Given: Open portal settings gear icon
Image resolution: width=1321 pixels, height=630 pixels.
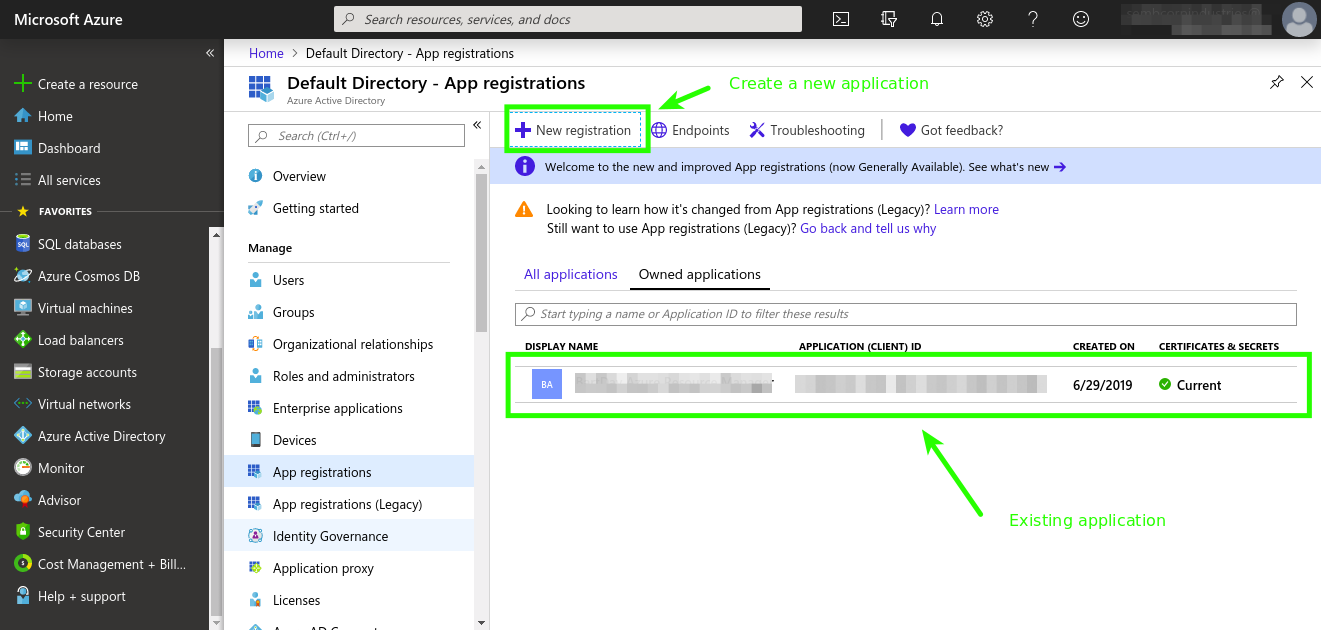Looking at the screenshot, I should (x=985, y=19).
